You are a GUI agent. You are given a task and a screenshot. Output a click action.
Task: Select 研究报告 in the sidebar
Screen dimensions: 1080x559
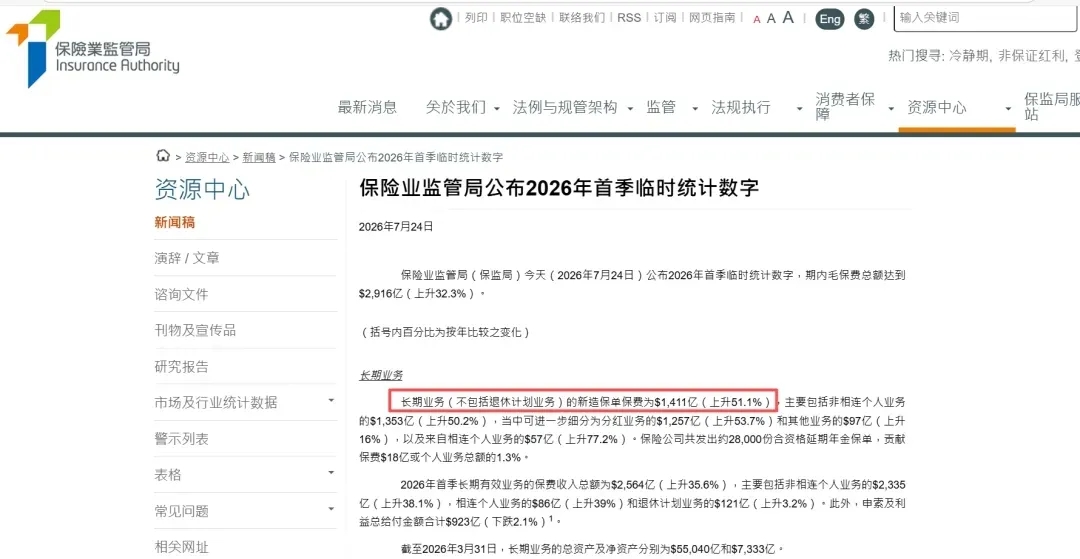(181, 366)
